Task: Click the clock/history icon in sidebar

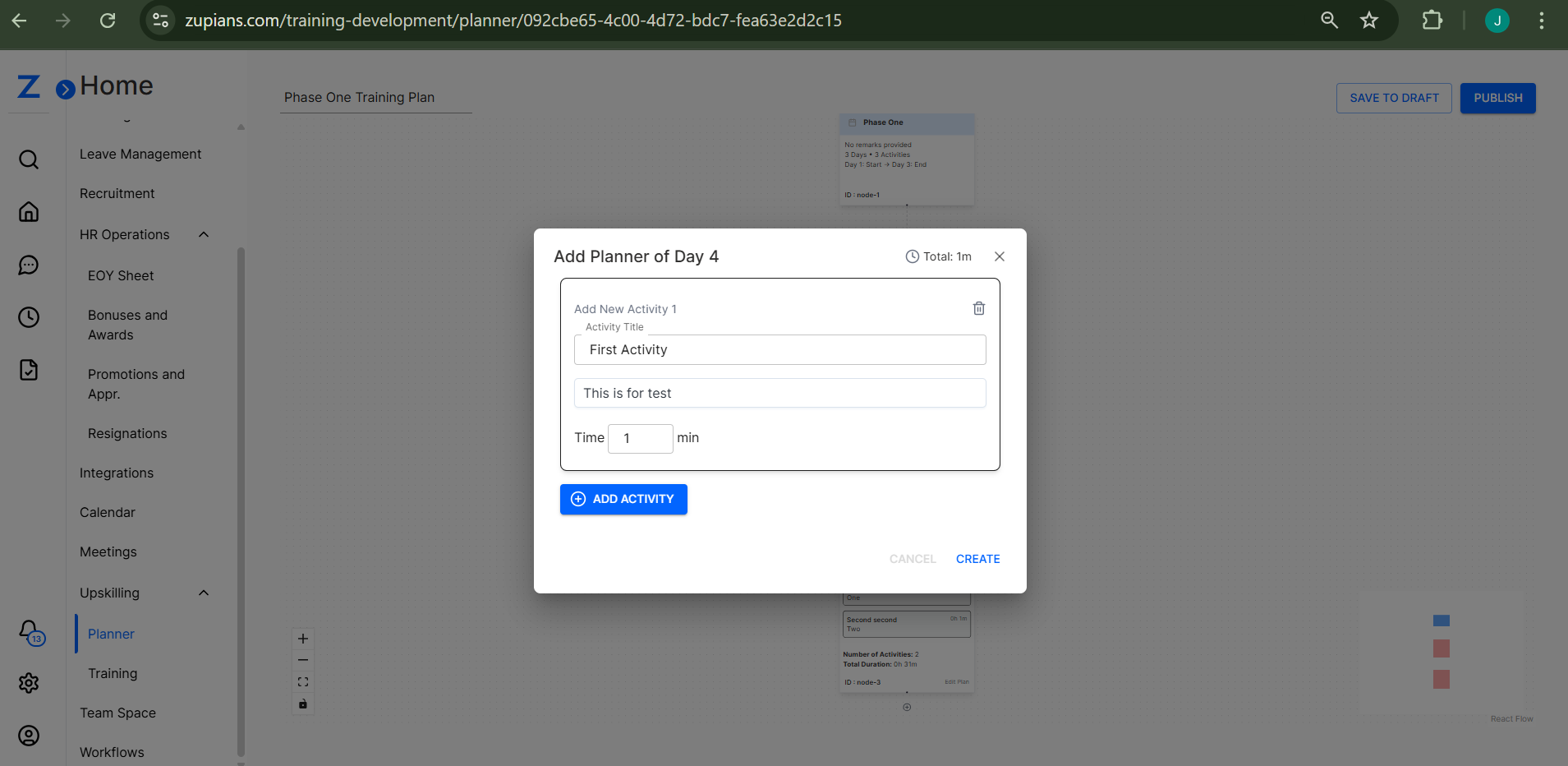Action: (29, 317)
